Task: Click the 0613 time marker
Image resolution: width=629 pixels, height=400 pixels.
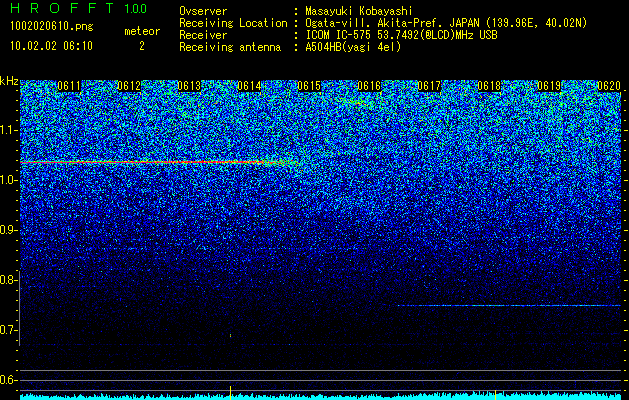Action: 189,86
